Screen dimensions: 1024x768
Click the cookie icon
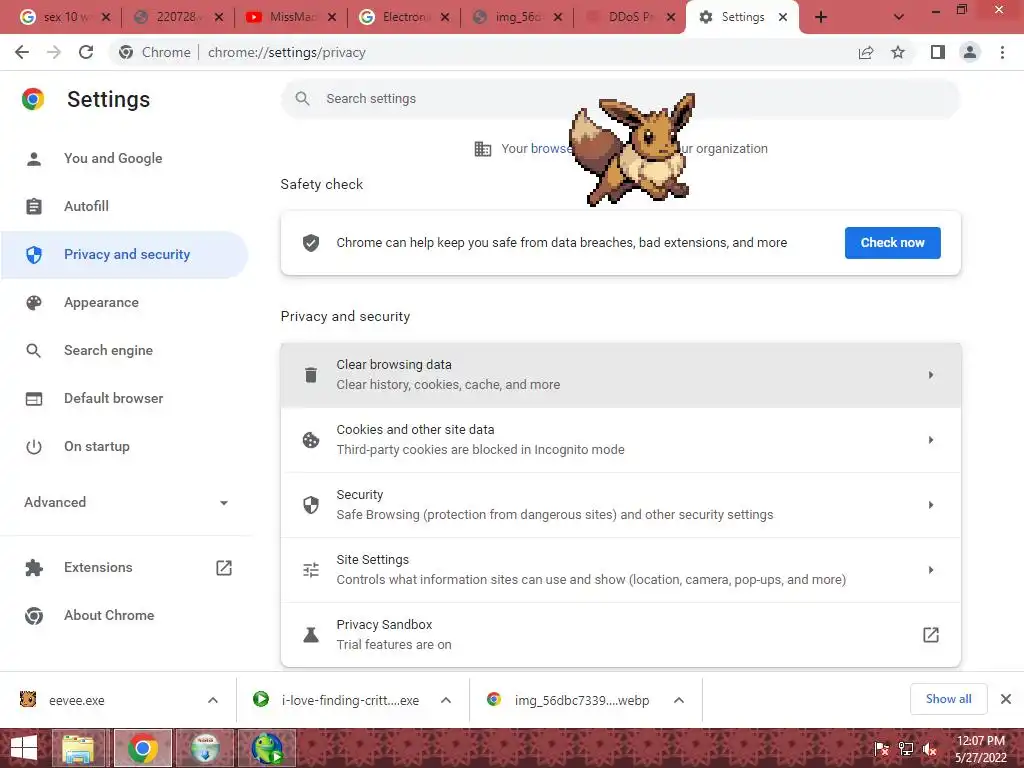click(311, 440)
